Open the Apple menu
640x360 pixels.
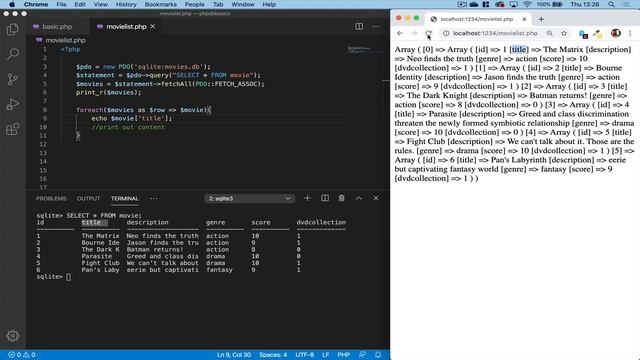click(12, 4)
